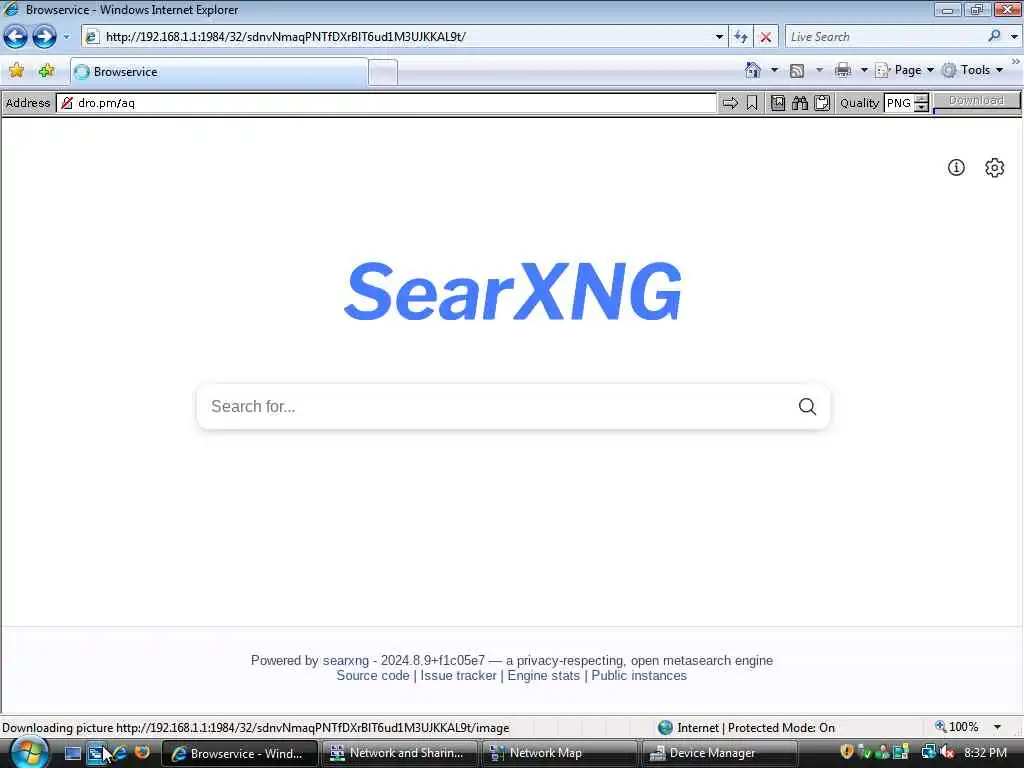Open the Source code link
This screenshot has height=768, width=1024.
click(373, 675)
